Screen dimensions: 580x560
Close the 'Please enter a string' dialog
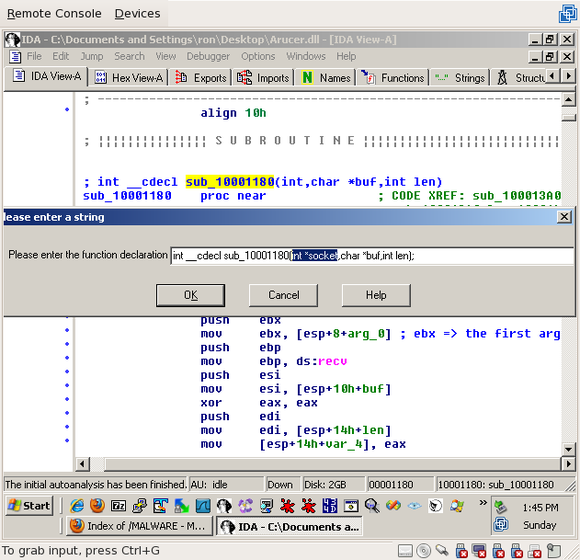(x=564, y=217)
